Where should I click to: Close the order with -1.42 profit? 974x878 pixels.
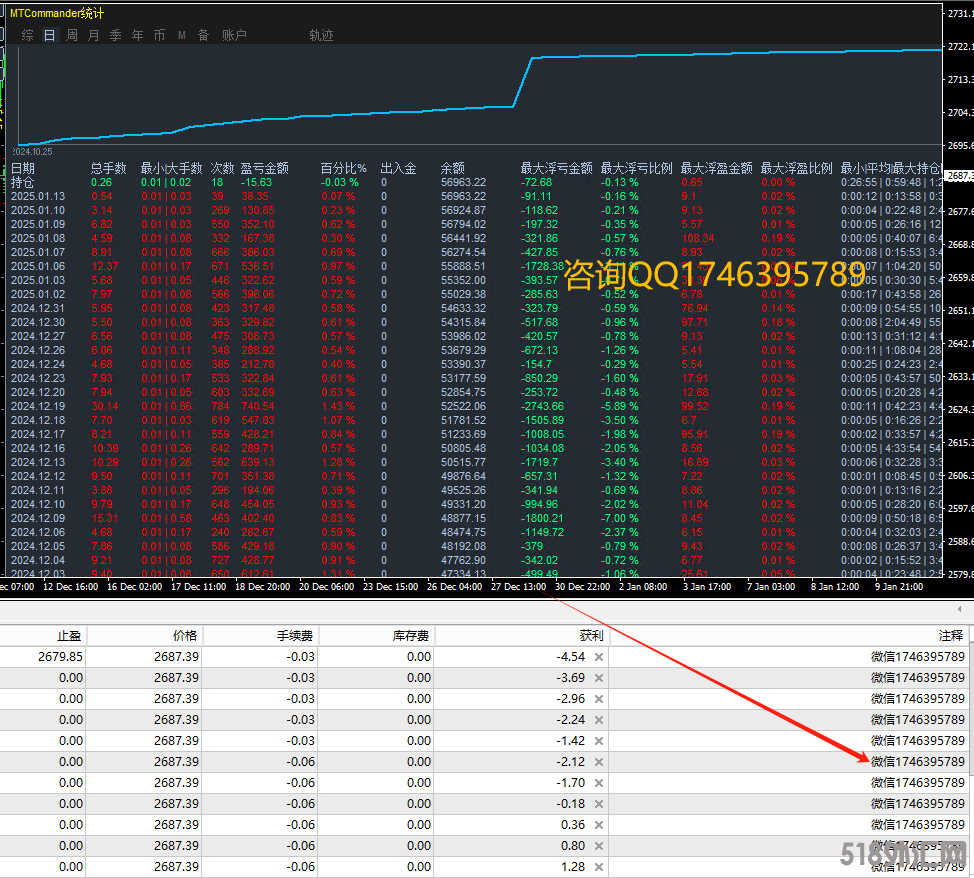(599, 741)
